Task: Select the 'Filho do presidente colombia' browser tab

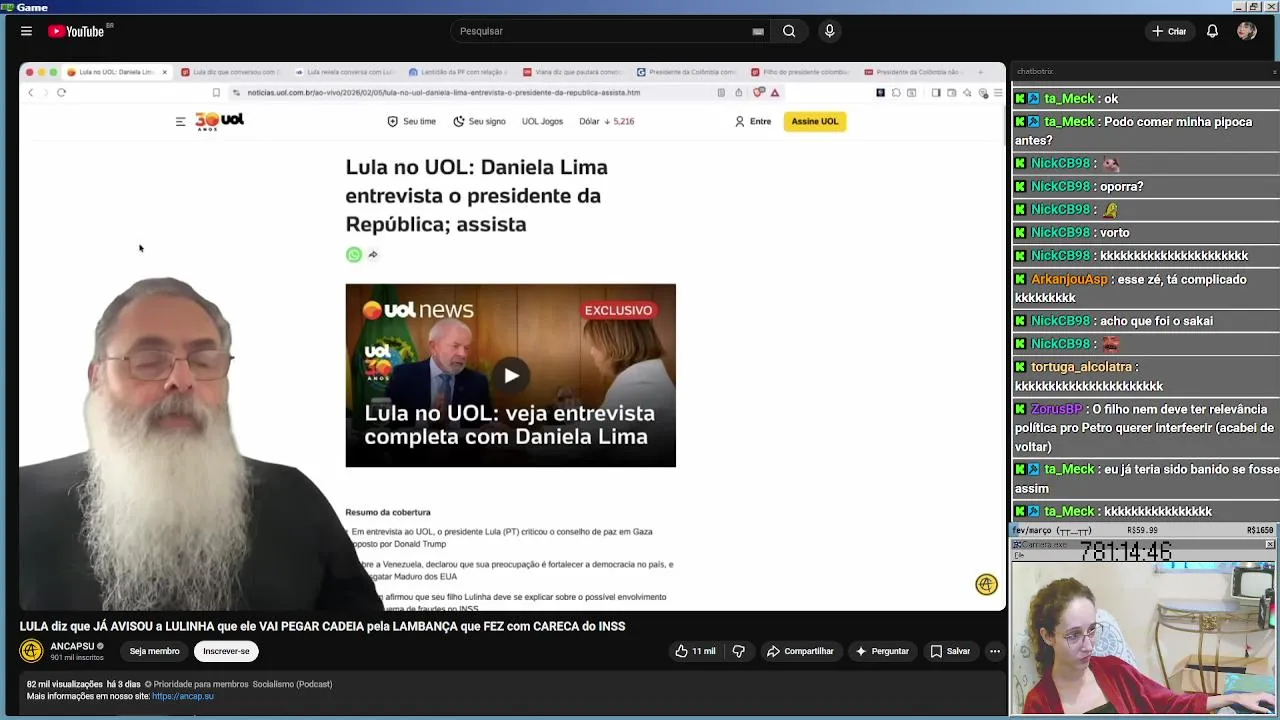Action: 800,72
